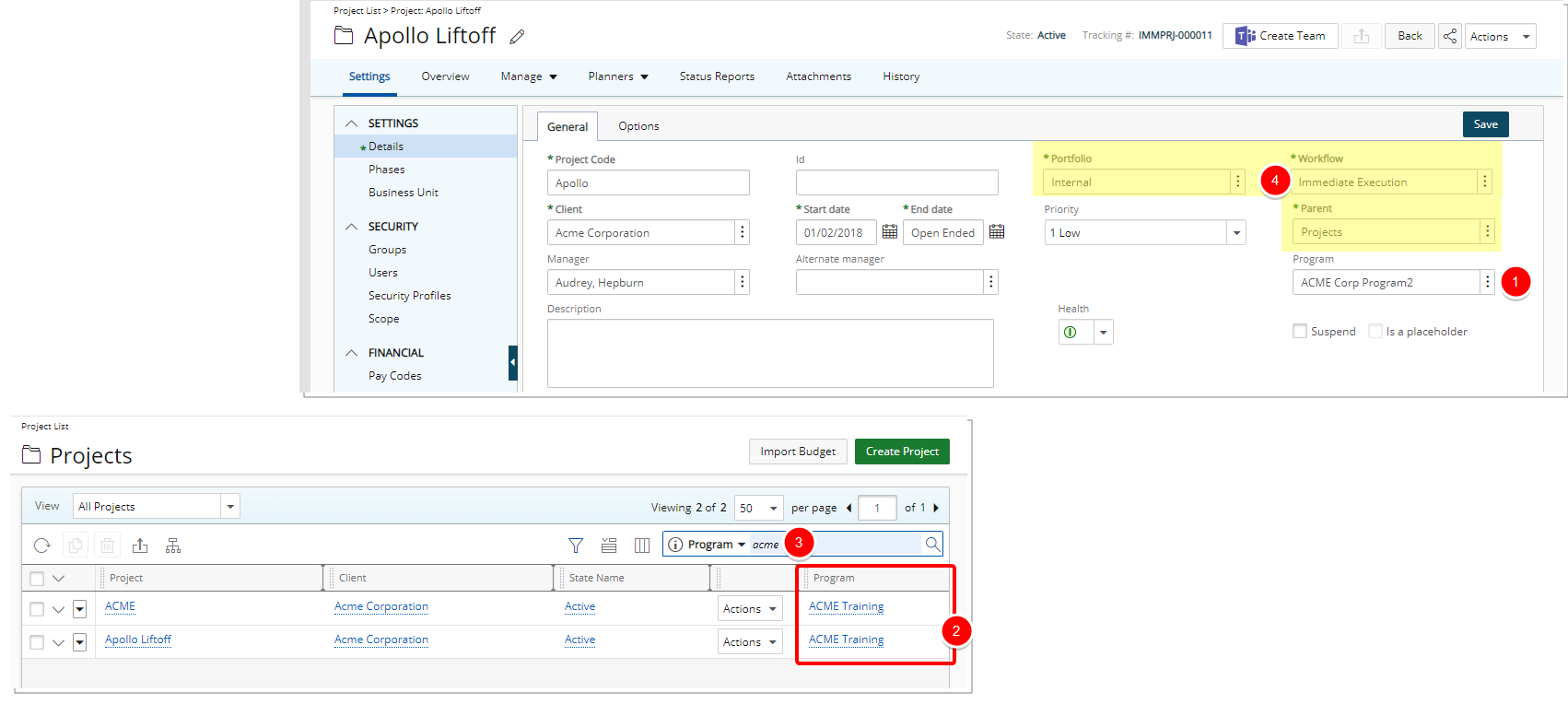Check the select-all checkbox in Projects header
This screenshot has width=1568, height=704.
pos(37,579)
